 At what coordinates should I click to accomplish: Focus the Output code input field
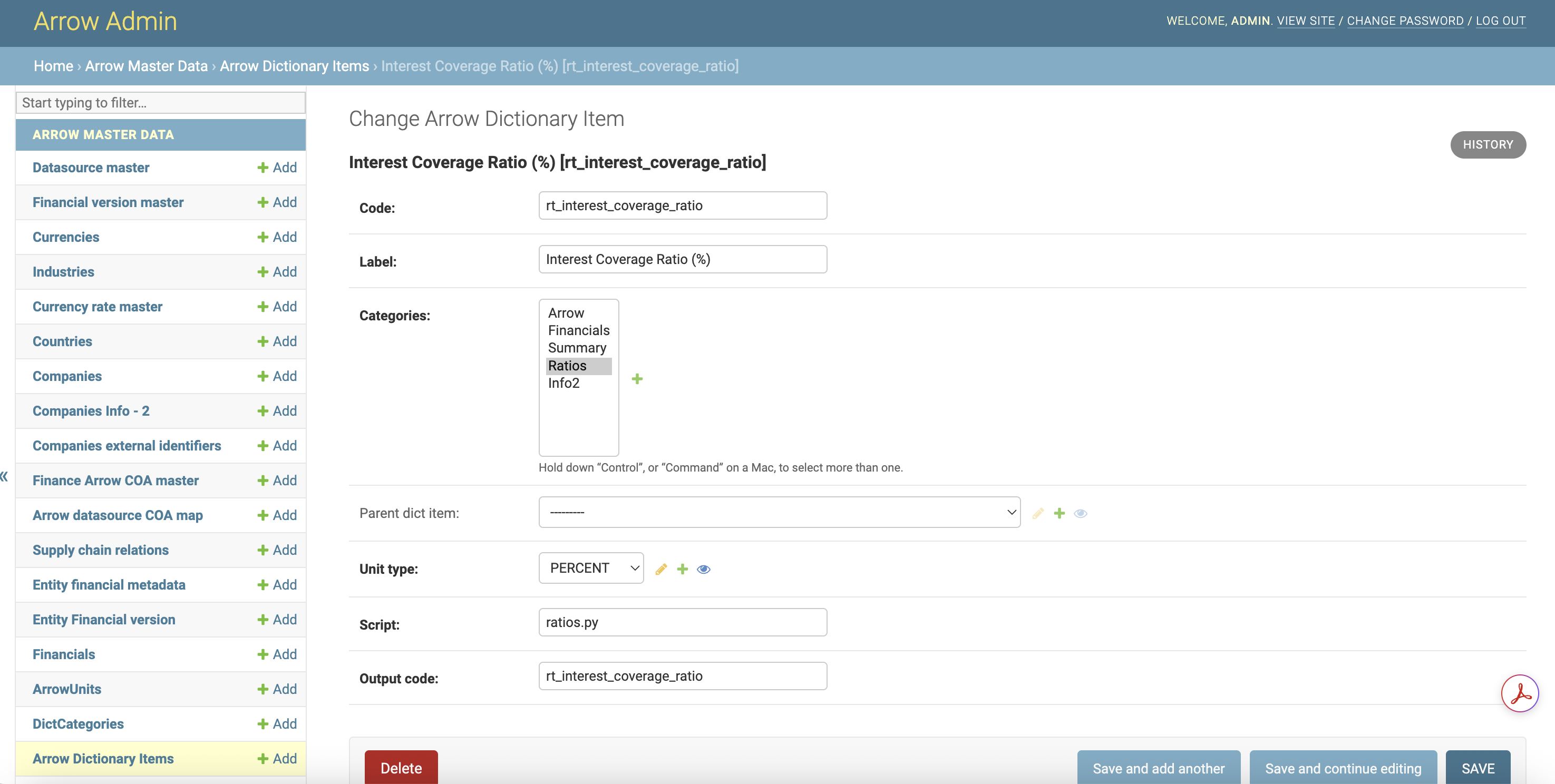tap(683, 676)
